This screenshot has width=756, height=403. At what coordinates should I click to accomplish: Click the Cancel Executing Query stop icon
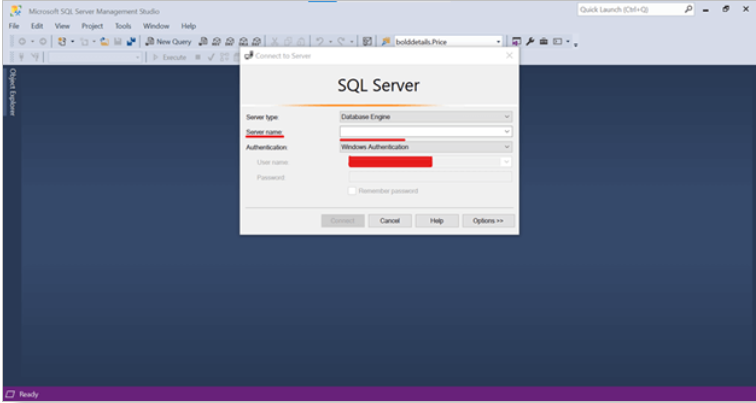pos(198,57)
